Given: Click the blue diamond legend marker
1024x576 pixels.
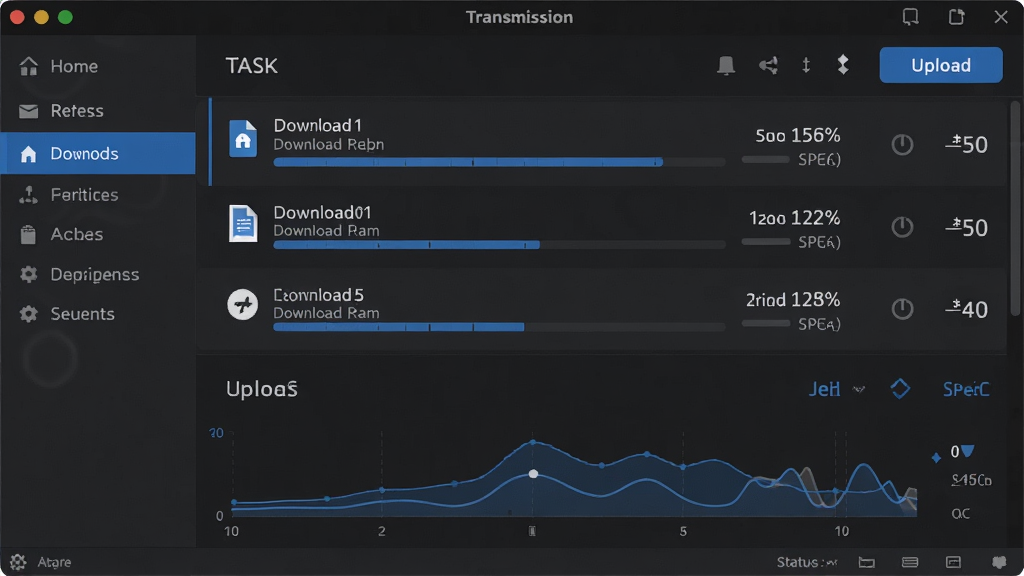Looking at the screenshot, I should click(936, 458).
